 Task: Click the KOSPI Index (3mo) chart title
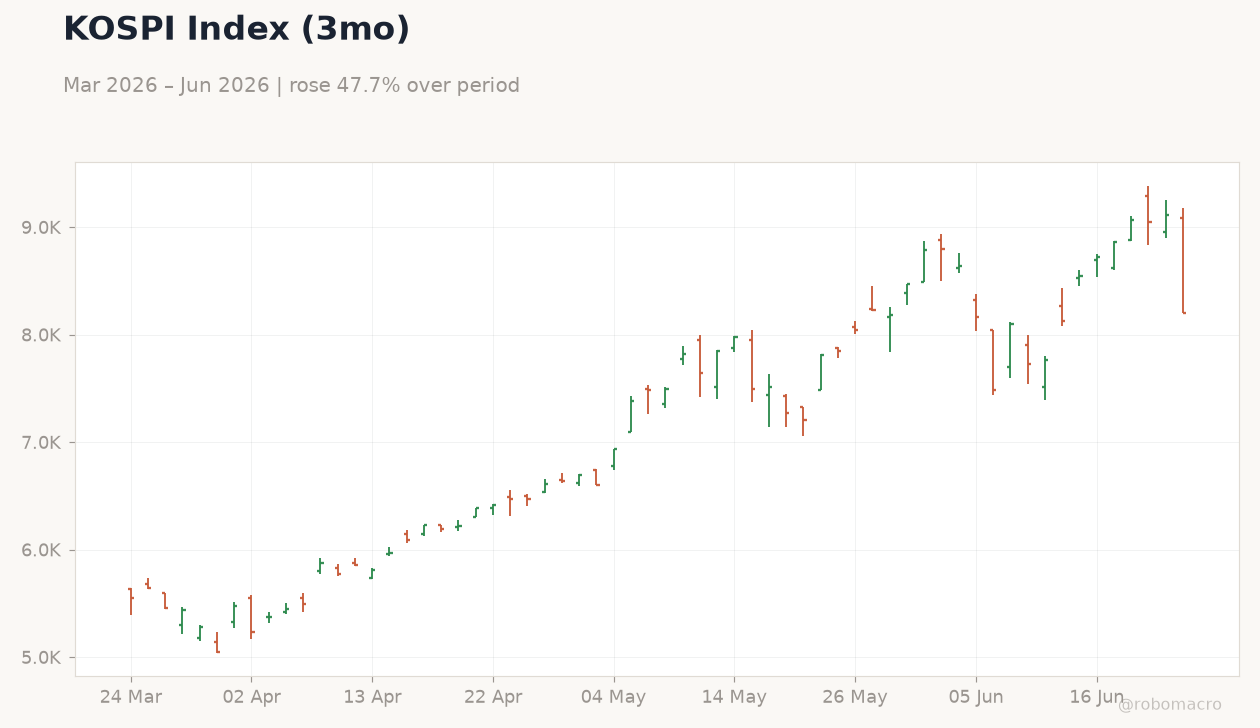click(x=236, y=30)
